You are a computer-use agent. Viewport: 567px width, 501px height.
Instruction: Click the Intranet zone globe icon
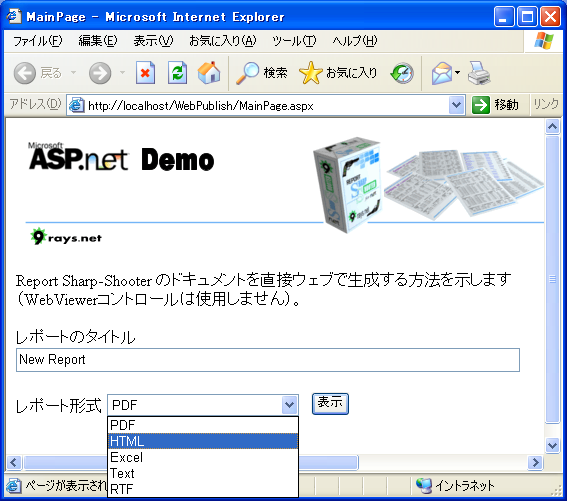click(x=423, y=485)
